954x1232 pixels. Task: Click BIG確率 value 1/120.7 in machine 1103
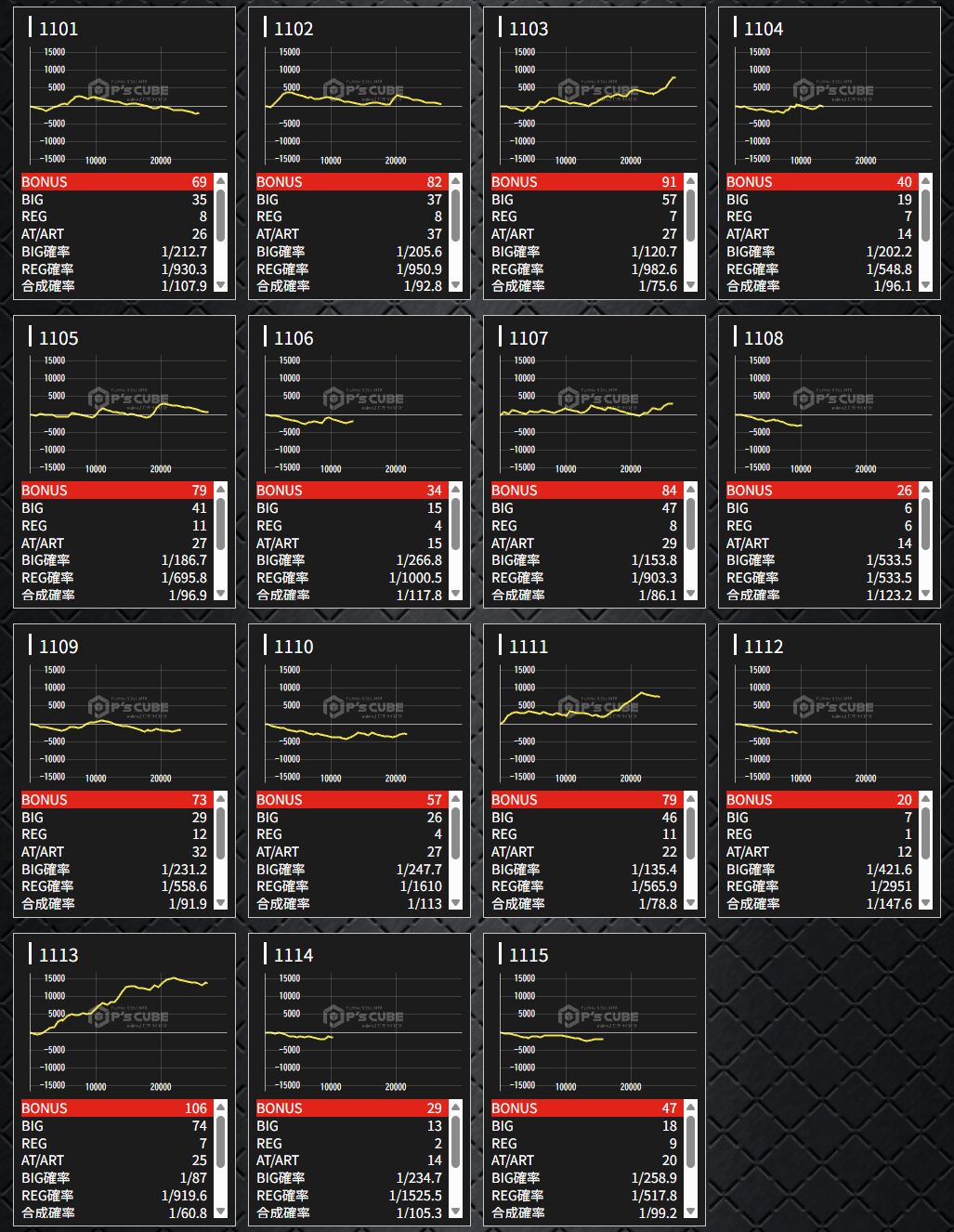pos(654,252)
